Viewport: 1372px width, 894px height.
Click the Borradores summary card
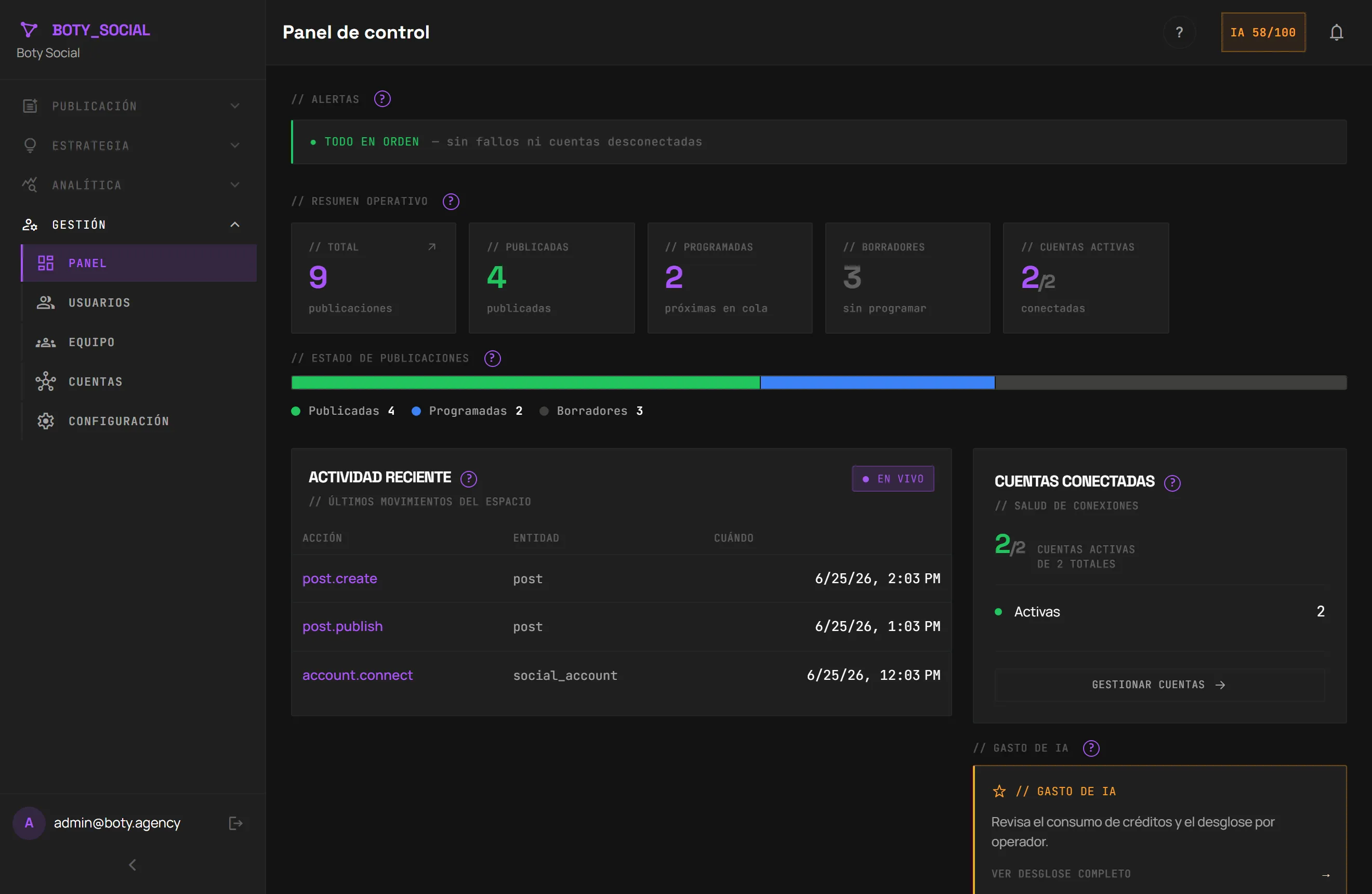coord(907,278)
